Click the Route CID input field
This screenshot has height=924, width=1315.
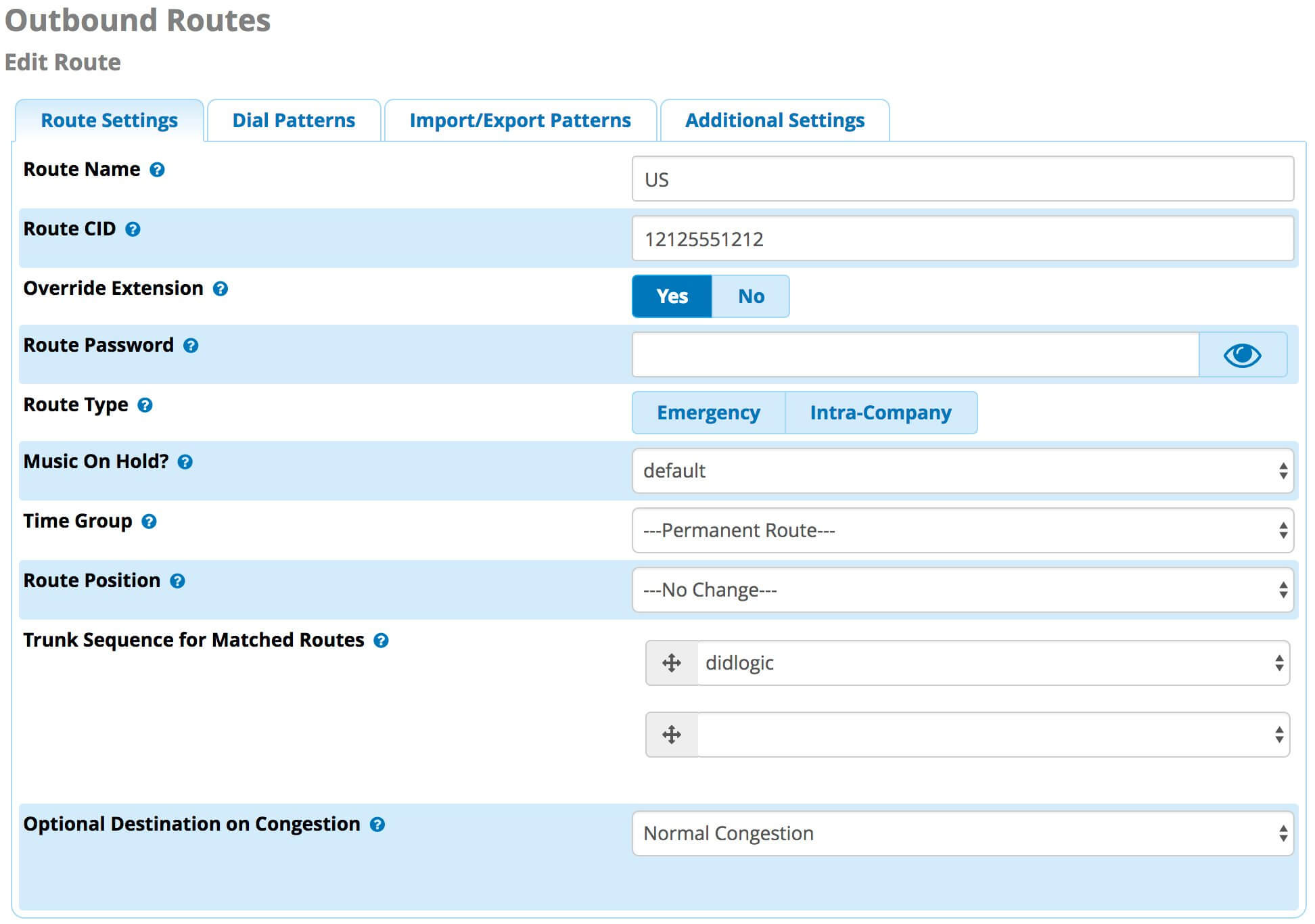coord(962,239)
